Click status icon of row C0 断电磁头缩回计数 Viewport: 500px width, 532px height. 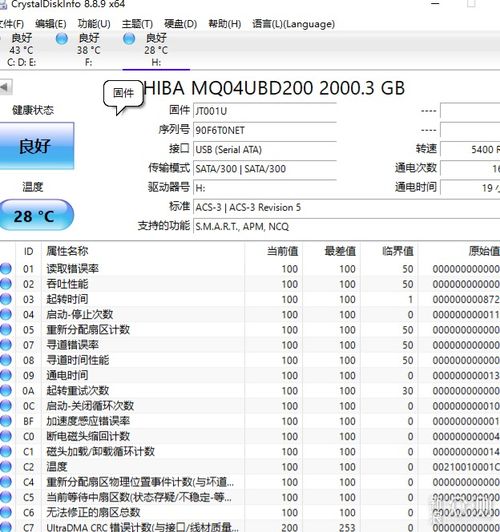click(5, 436)
